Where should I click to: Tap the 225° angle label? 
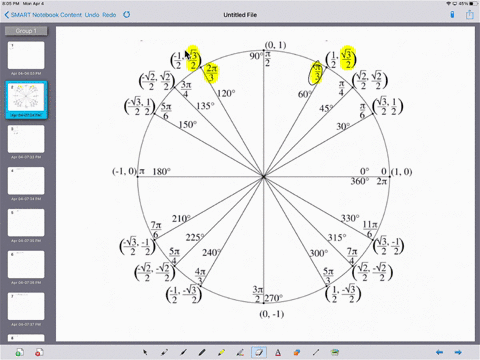[x=195, y=237]
